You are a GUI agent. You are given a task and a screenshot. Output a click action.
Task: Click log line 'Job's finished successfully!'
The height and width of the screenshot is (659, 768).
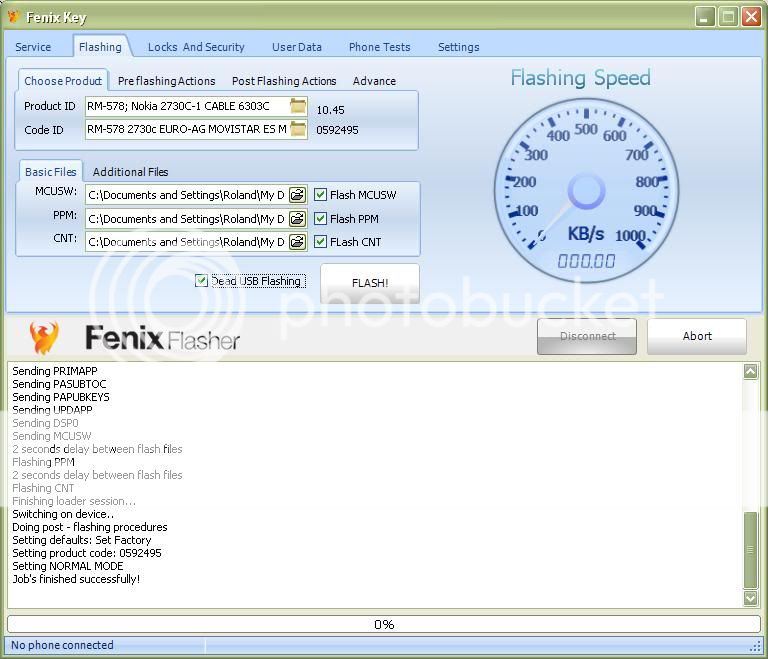point(76,579)
